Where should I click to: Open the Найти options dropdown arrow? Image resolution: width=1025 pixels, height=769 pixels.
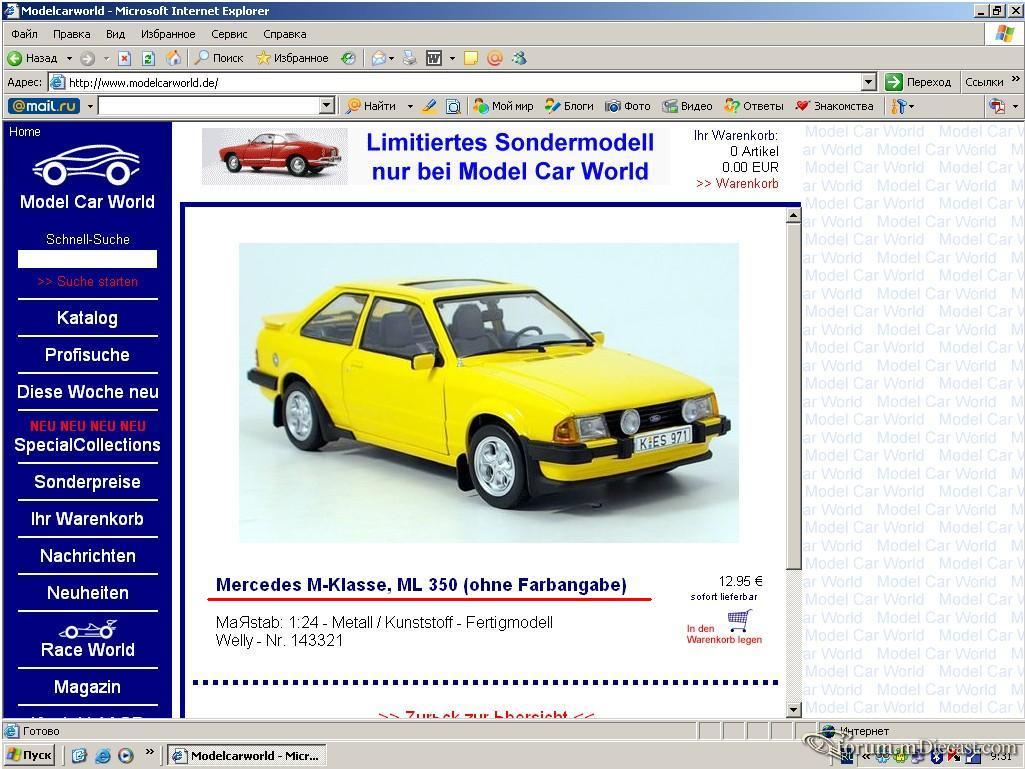click(410, 106)
